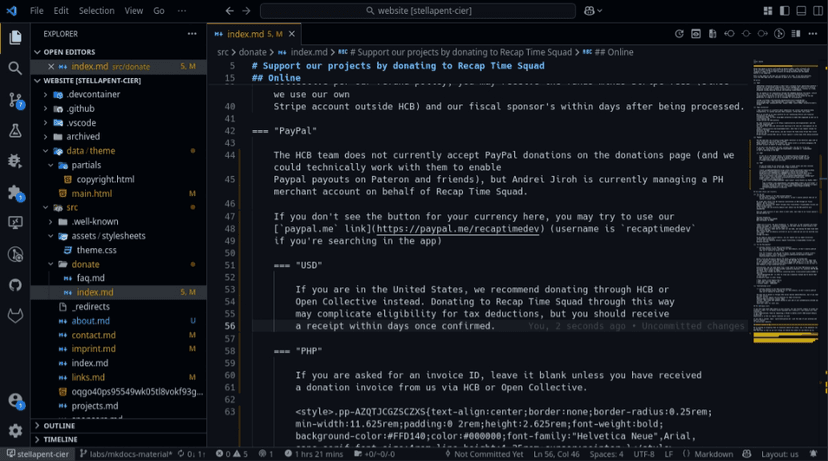This screenshot has height=461, width=828.
Task: Click the command center search box
Action: [x=418, y=11]
